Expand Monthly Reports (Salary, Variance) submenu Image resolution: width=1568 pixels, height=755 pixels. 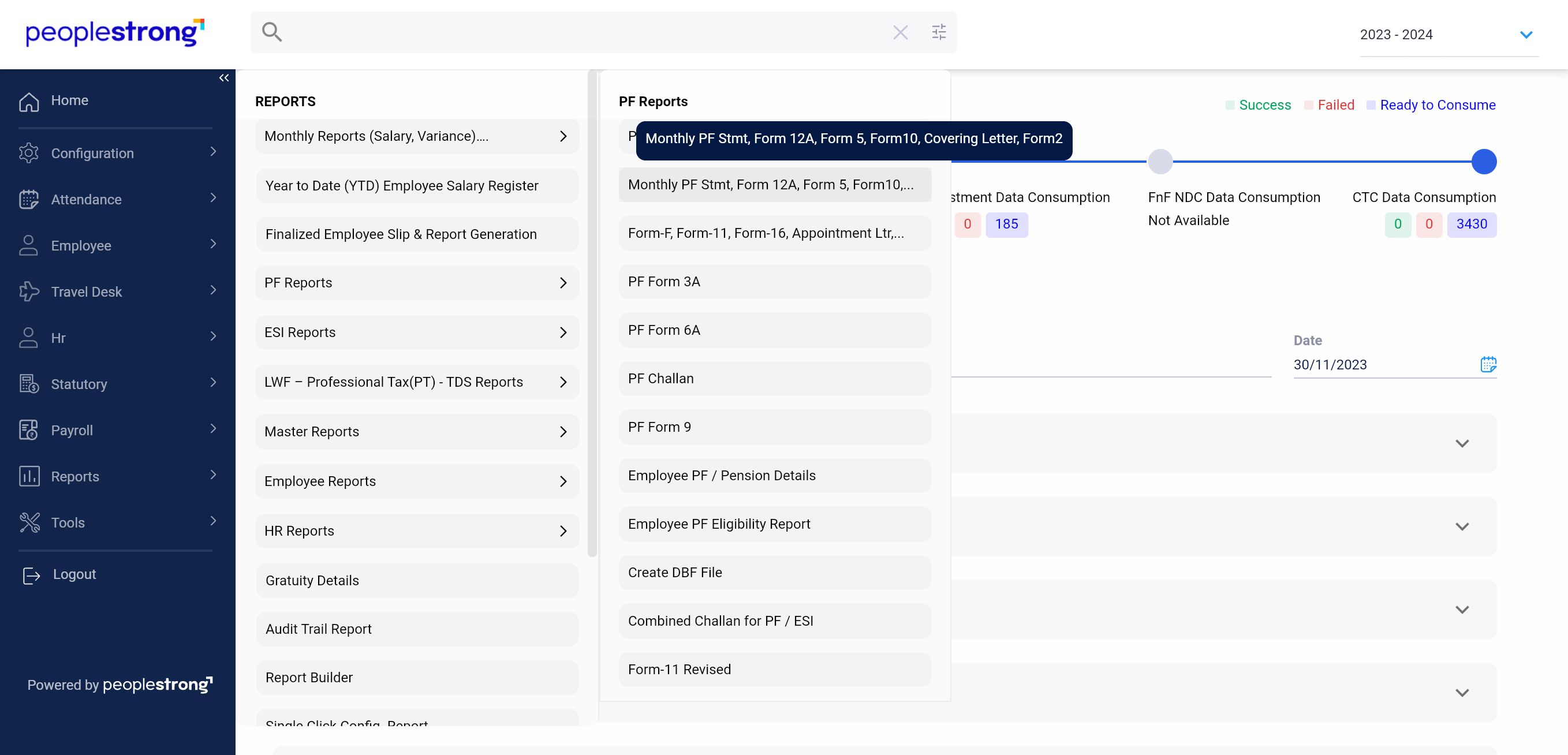(x=416, y=136)
